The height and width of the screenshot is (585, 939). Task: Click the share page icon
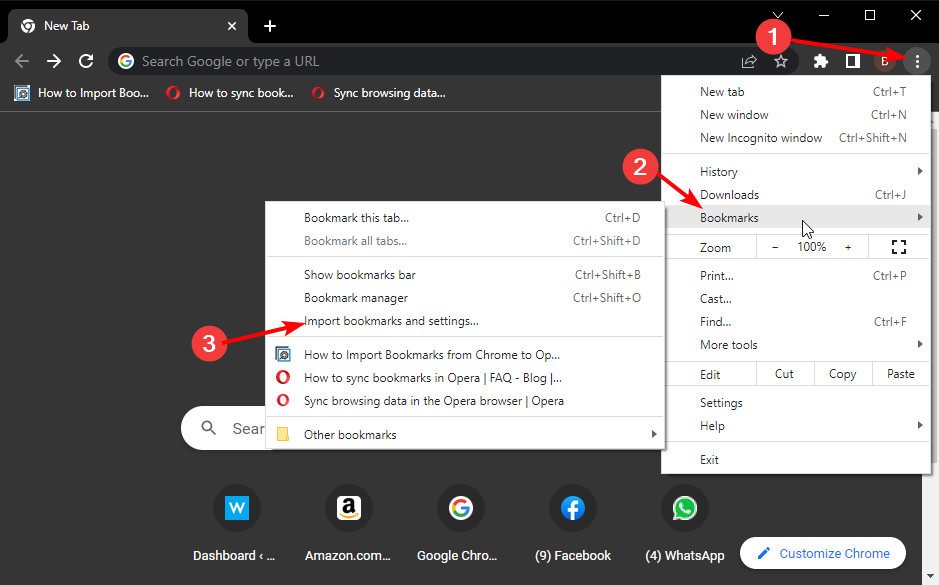(748, 61)
